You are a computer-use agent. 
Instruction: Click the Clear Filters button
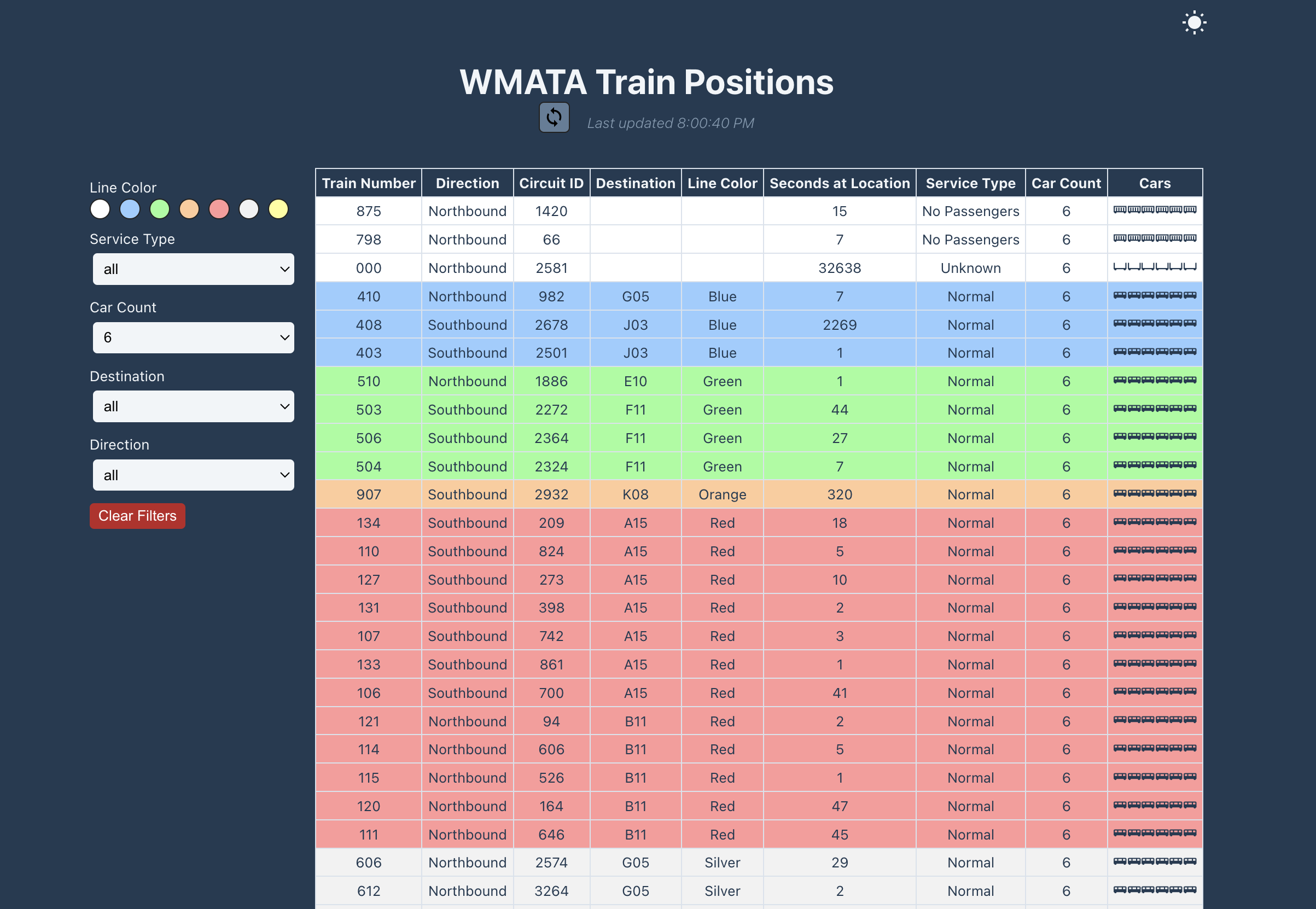click(x=137, y=515)
